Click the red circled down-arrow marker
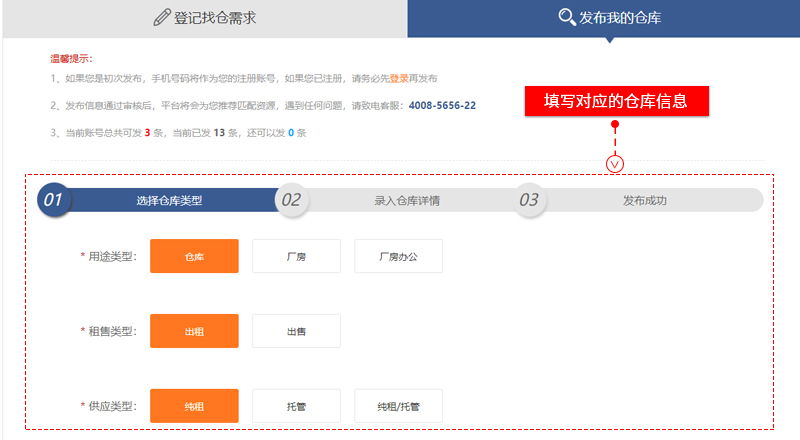Screen dimensions: 800x440 [616, 162]
